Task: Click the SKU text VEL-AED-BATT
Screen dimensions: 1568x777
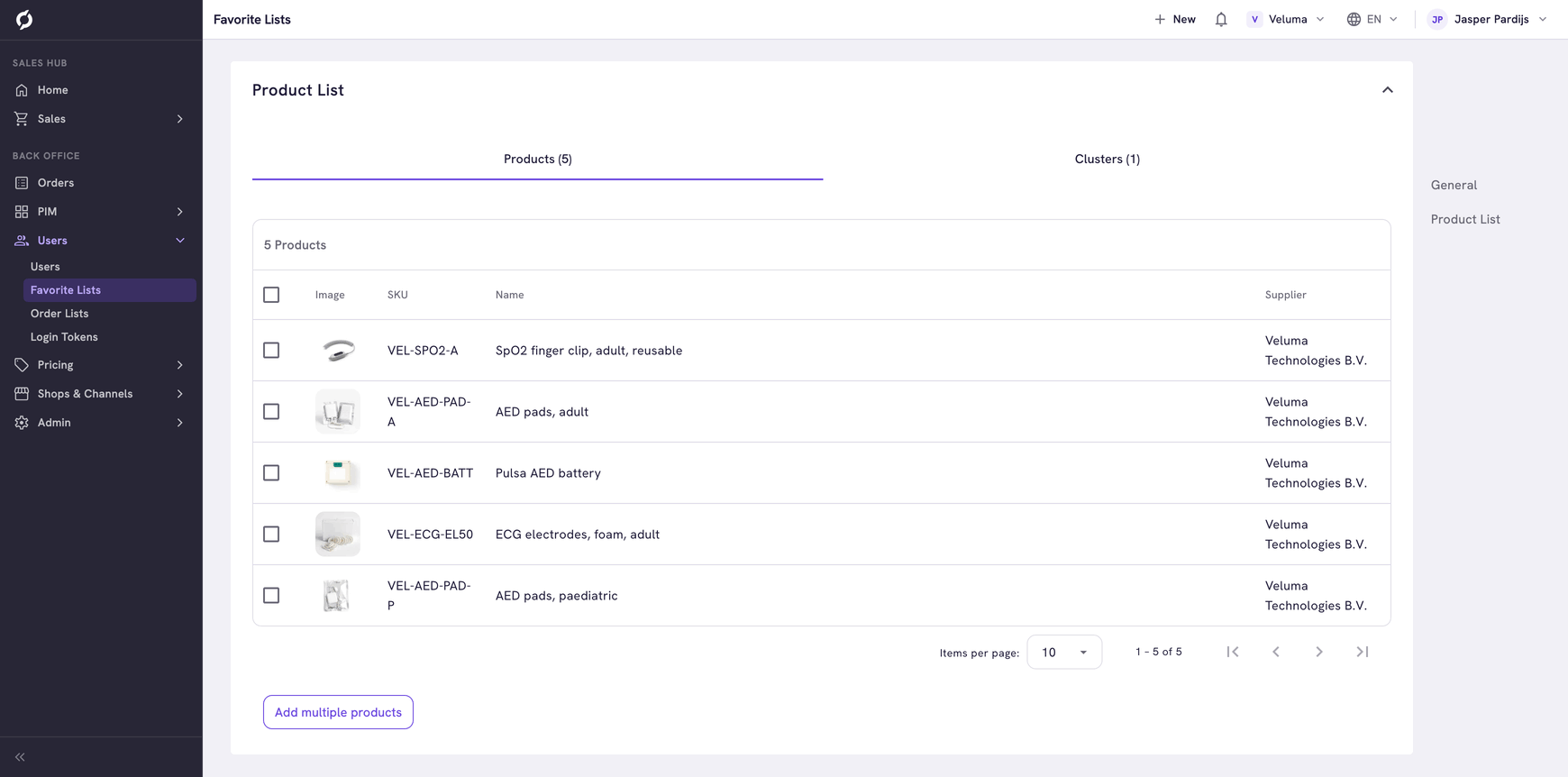Action: (430, 473)
